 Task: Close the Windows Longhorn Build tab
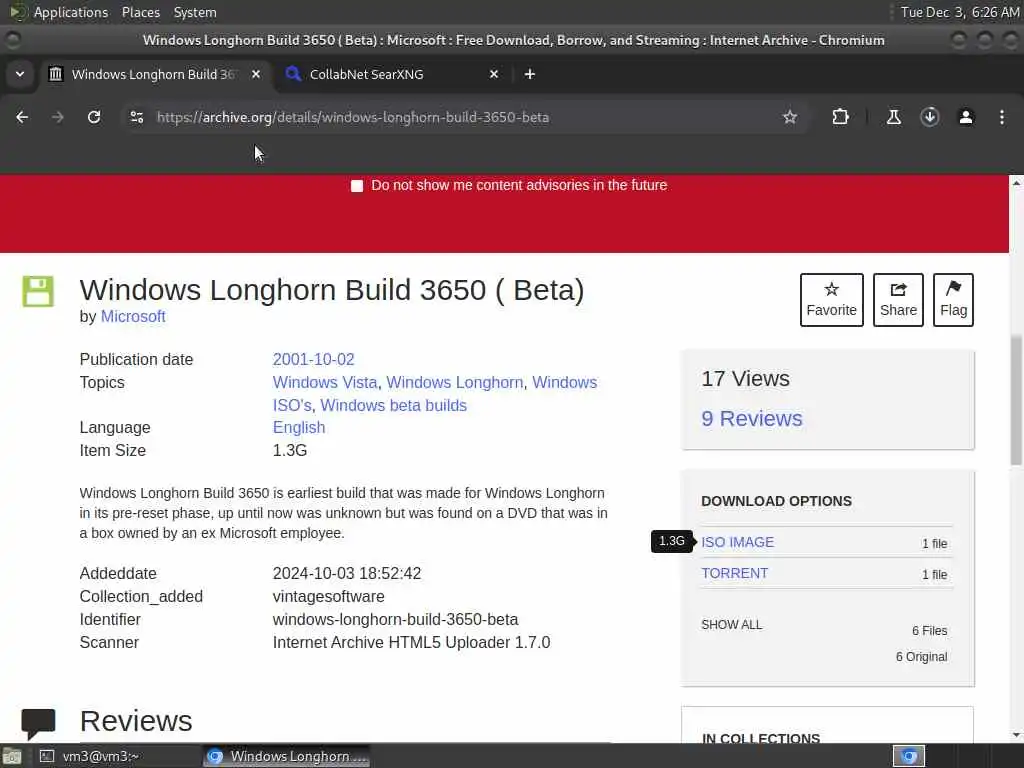click(256, 74)
